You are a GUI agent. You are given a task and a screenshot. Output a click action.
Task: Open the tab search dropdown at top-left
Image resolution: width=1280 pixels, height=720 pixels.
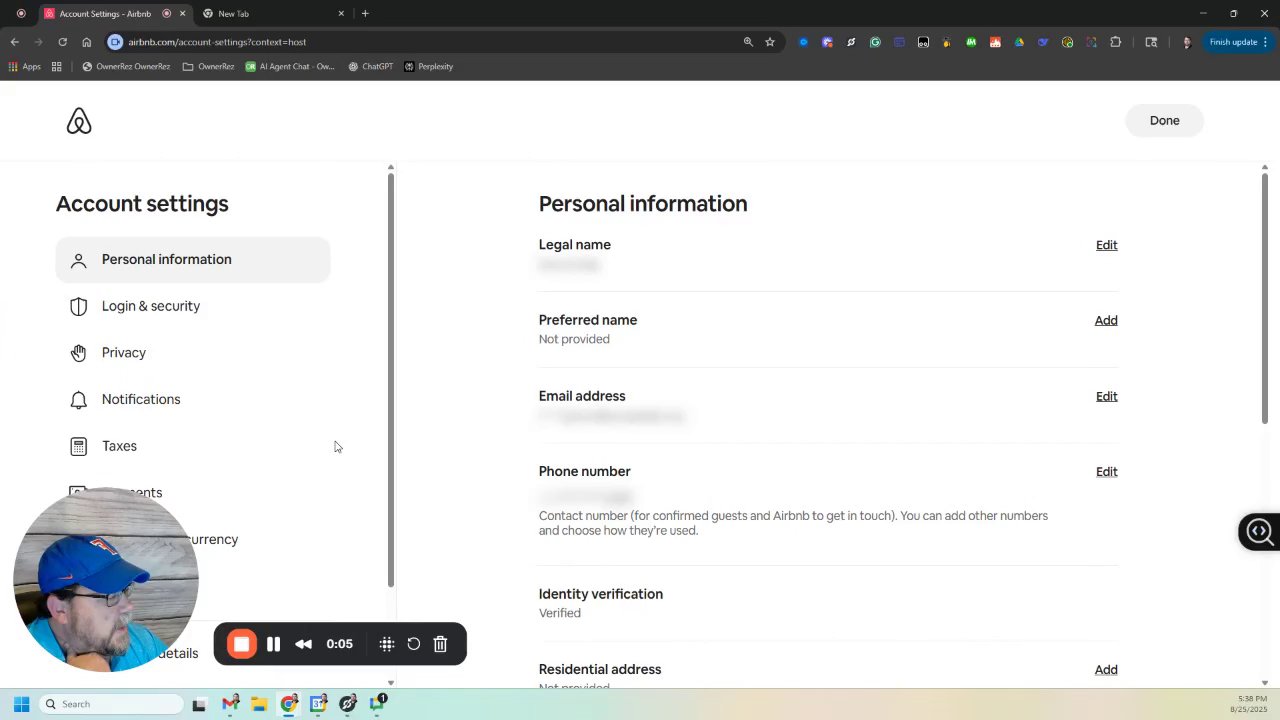(21, 14)
